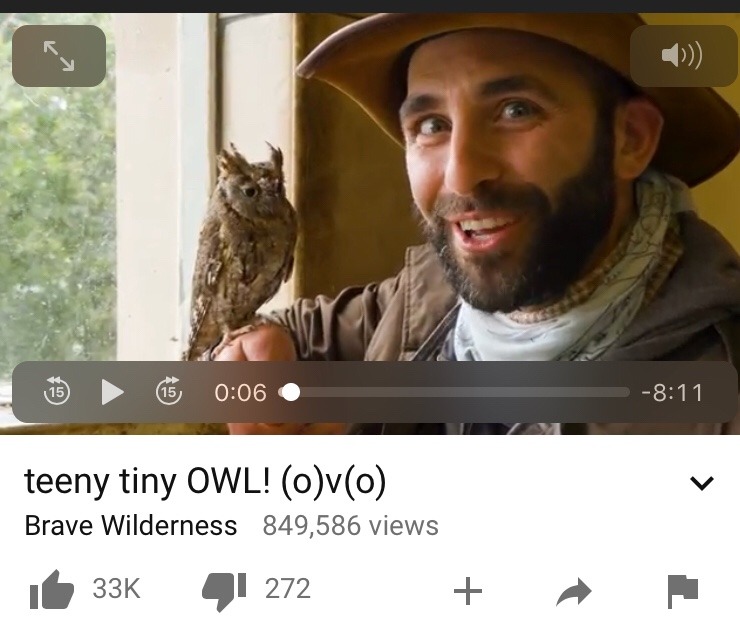
Task: Click the 272 dislikes count
Action: 287,588
